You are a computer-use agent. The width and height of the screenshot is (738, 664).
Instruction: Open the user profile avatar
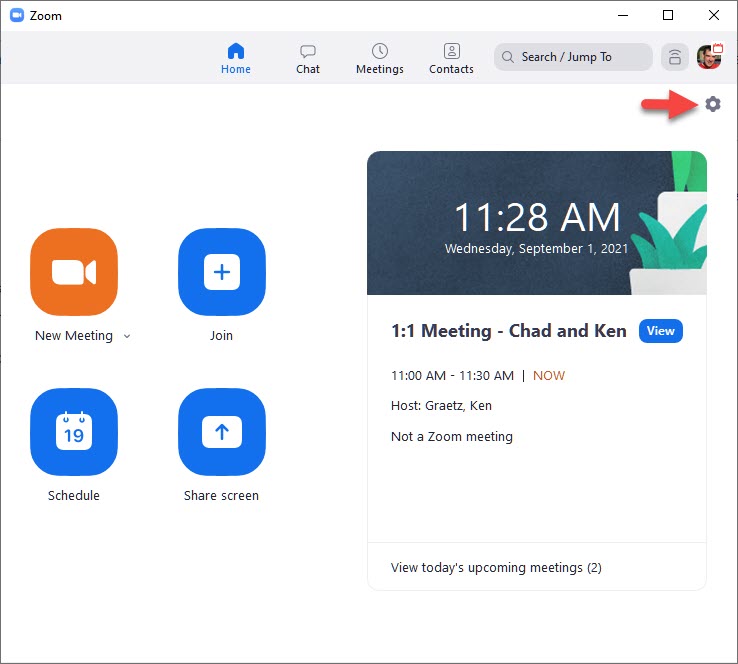point(709,57)
